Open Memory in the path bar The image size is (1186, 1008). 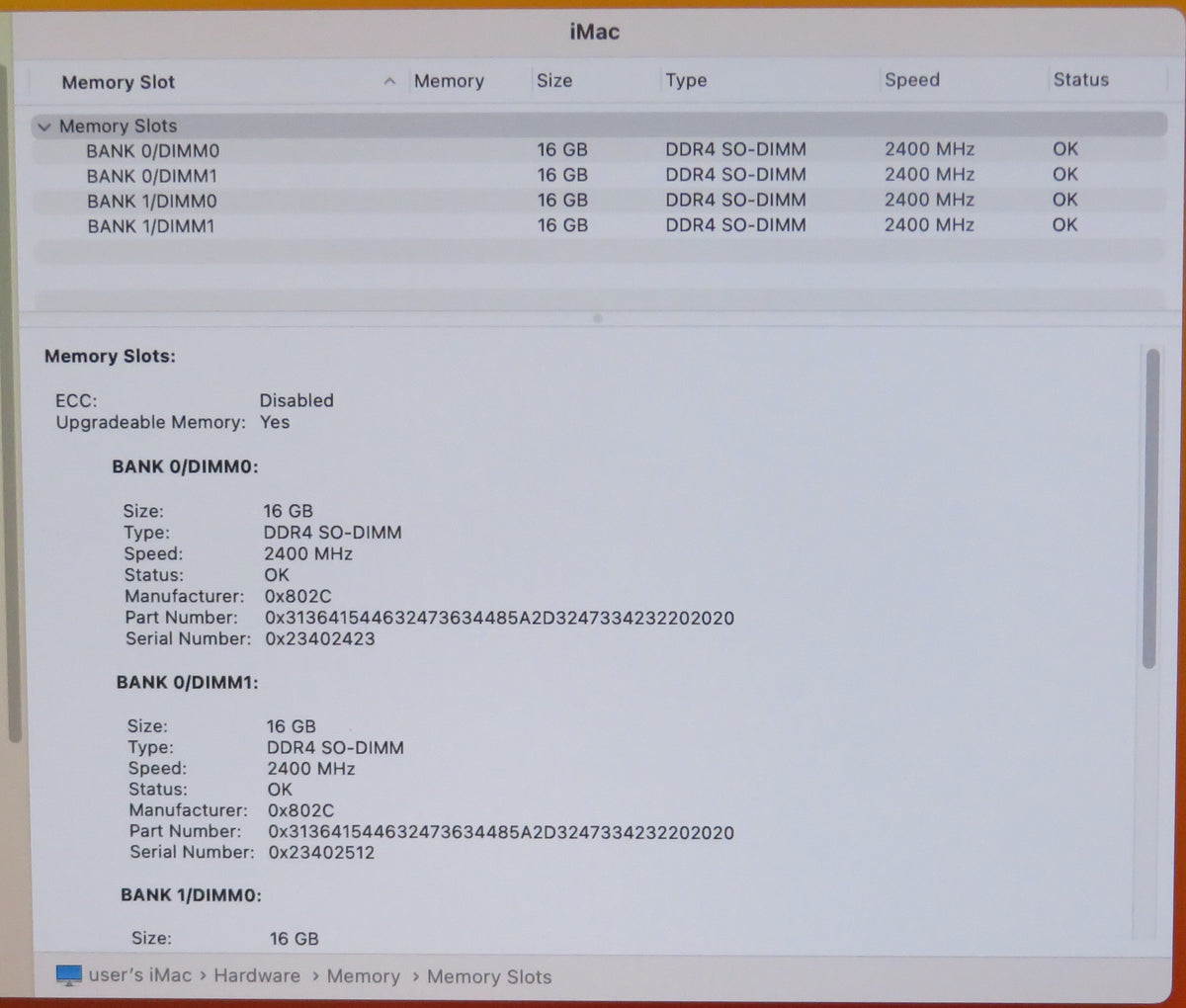pyautogui.click(x=363, y=976)
